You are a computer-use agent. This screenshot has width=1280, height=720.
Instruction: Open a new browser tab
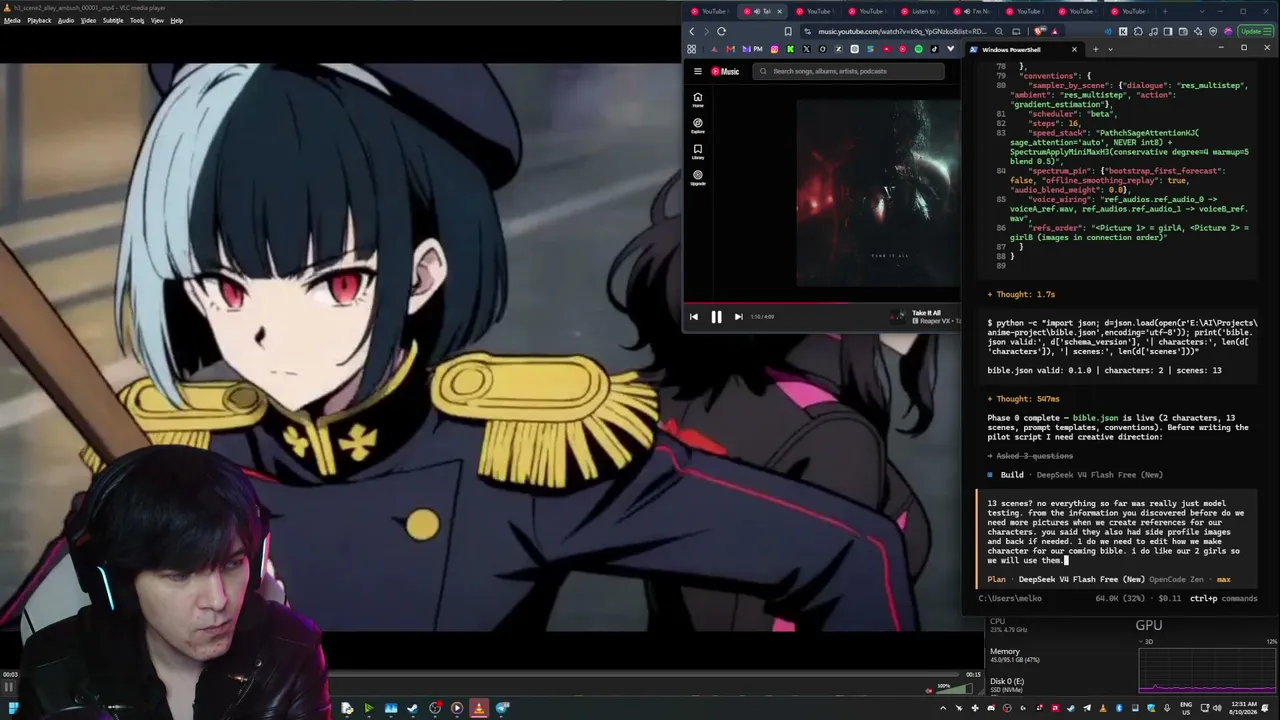pos(1164,11)
